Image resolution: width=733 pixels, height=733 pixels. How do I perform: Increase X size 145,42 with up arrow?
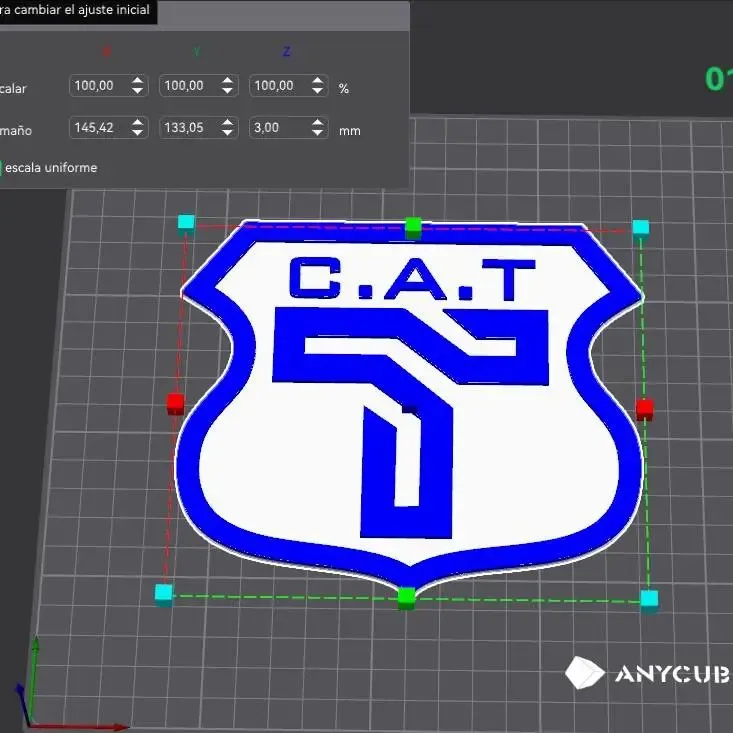point(137,122)
